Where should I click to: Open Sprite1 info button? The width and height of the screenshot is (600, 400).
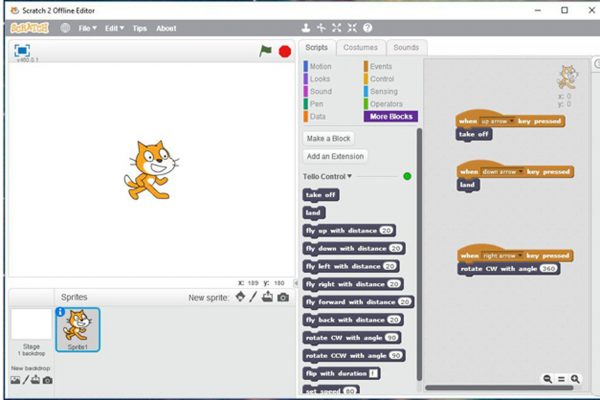[60, 312]
